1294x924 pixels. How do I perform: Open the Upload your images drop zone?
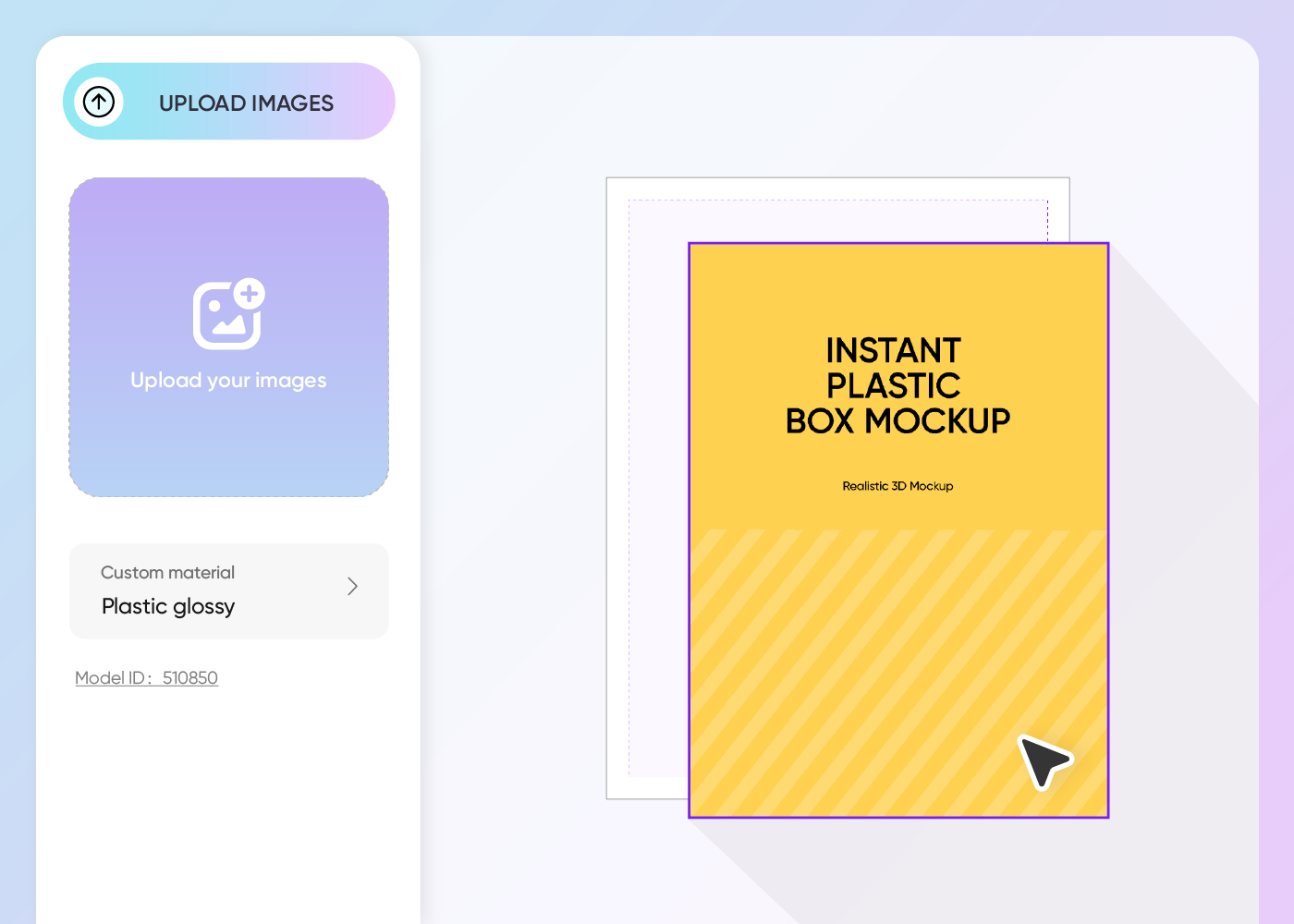pos(228,336)
